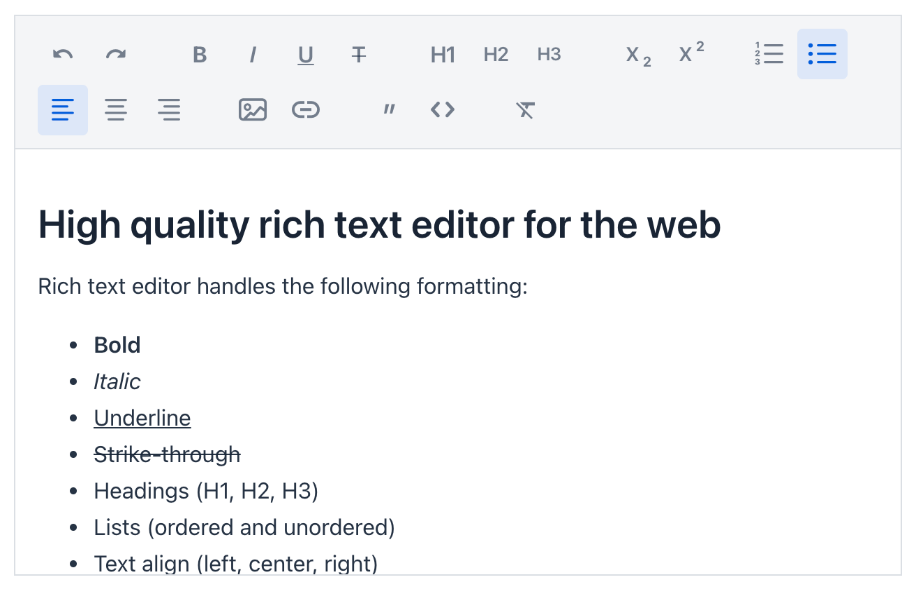Screen dimensions: 916x589
Task: Apply the H2 heading style
Action: (x=496, y=54)
